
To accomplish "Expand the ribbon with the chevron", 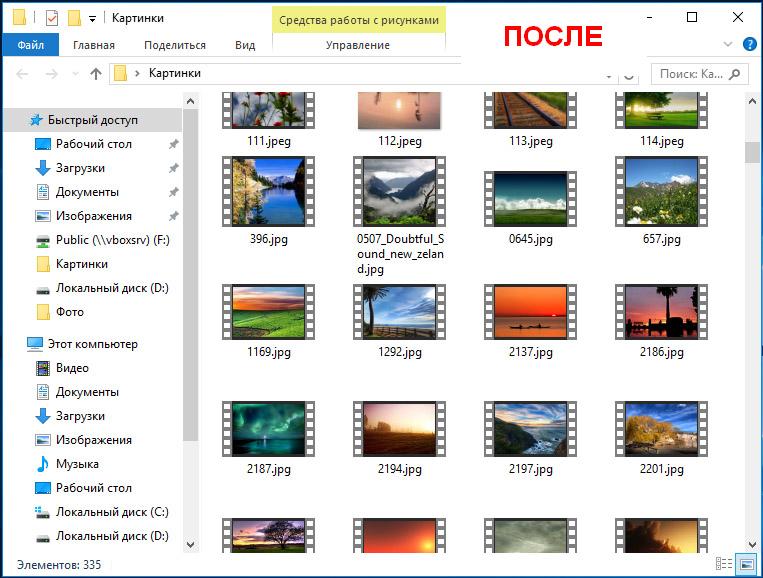I will pyautogui.click(x=728, y=44).
